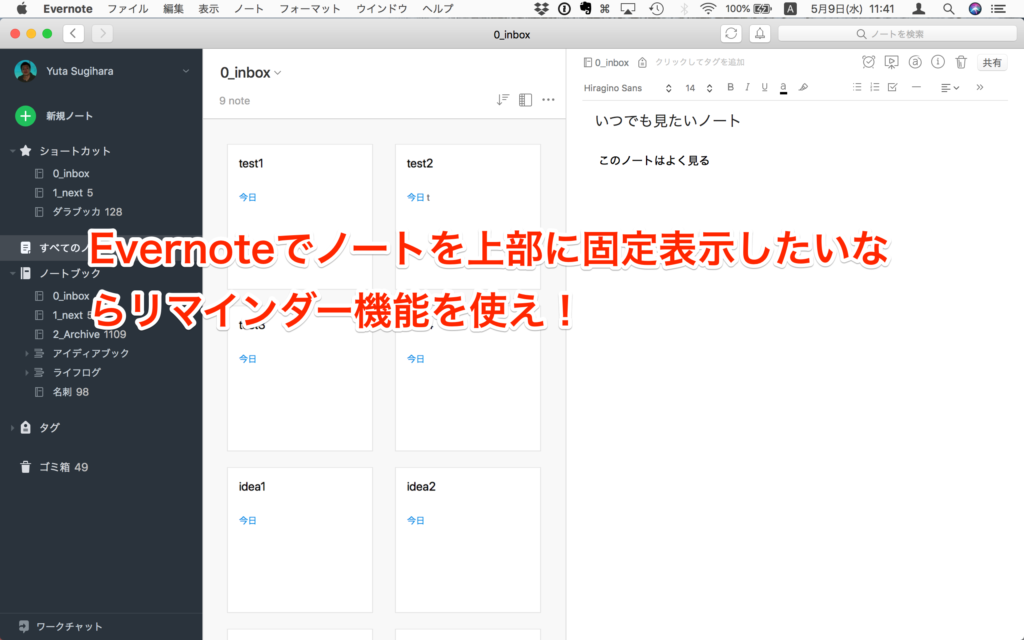This screenshot has width=1024, height=640.
Task: Show more formatting tools chevron
Action: pyautogui.click(x=980, y=88)
